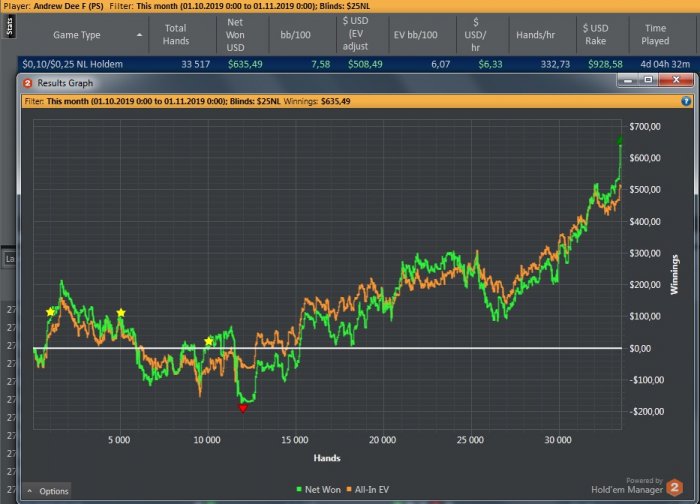The image size is (700, 504).
Task: Click the first yellow star marker
Action: tap(51, 312)
